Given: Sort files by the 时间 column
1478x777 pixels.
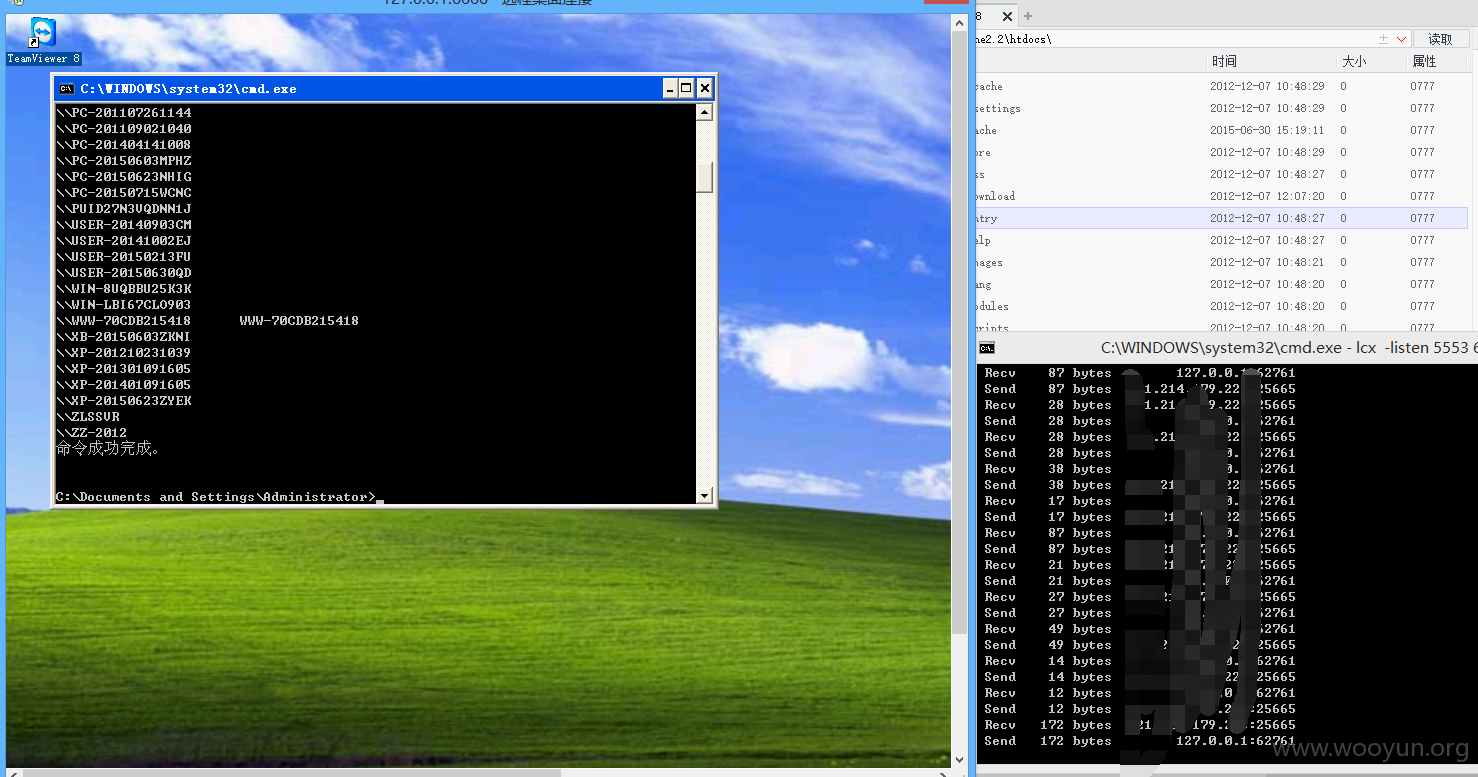Looking at the screenshot, I should pos(1224,61).
